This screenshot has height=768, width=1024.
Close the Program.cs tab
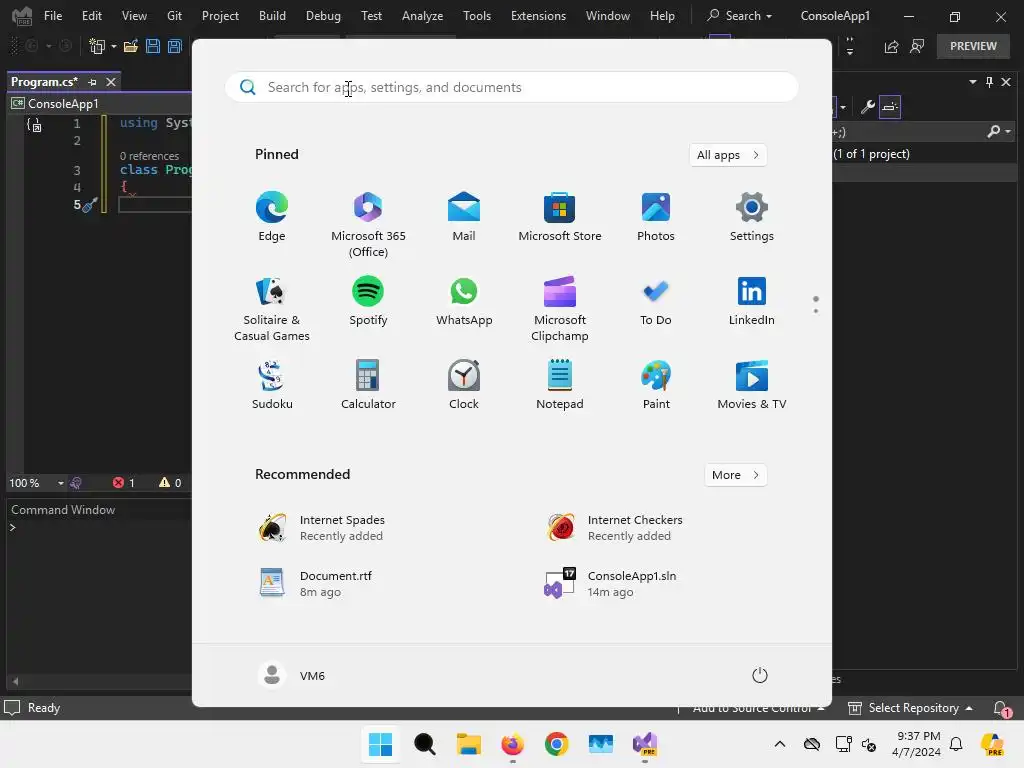(111, 82)
